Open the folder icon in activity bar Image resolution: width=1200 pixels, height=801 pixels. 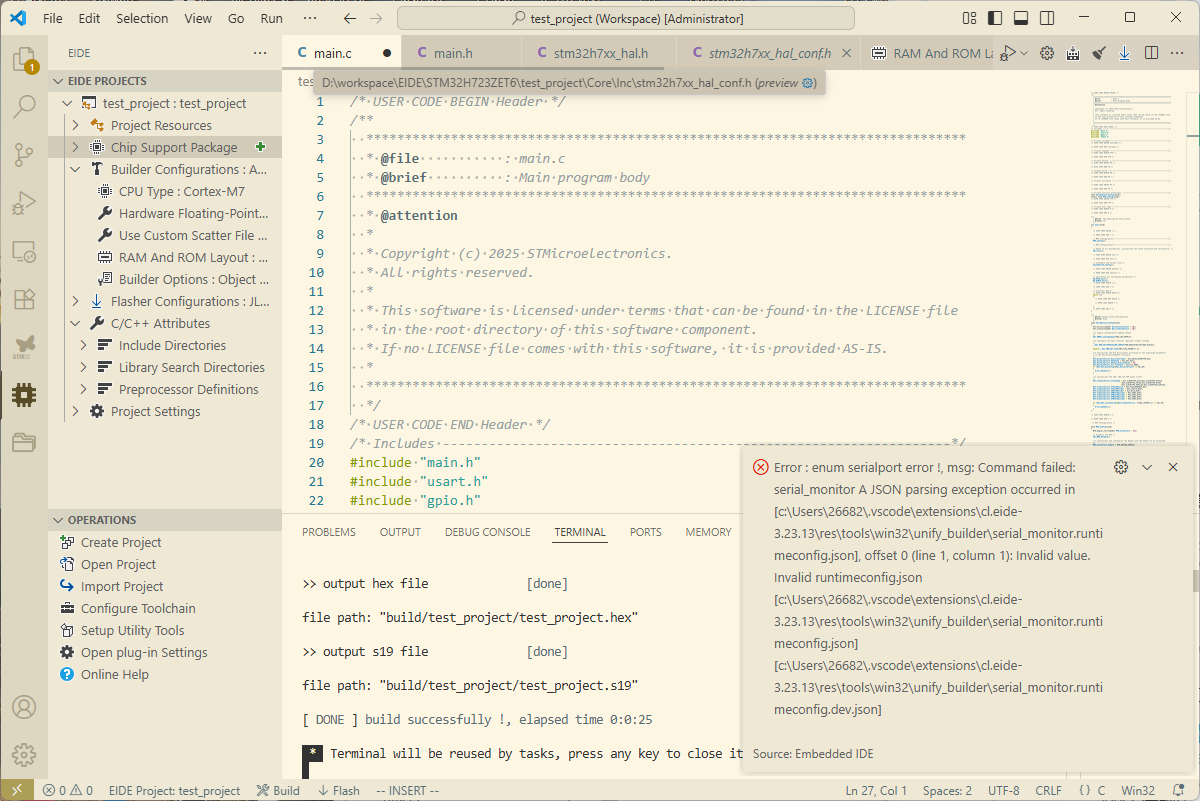click(24, 443)
